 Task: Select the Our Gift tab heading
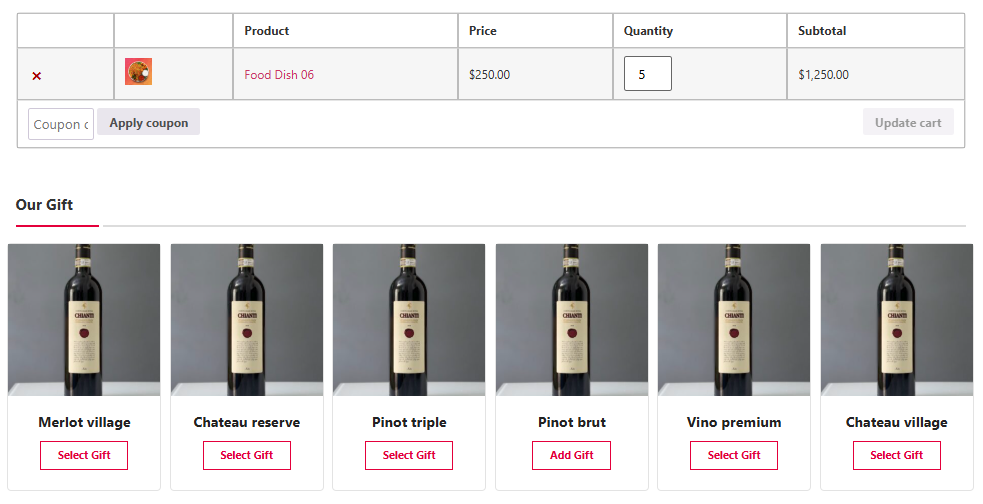coord(44,205)
